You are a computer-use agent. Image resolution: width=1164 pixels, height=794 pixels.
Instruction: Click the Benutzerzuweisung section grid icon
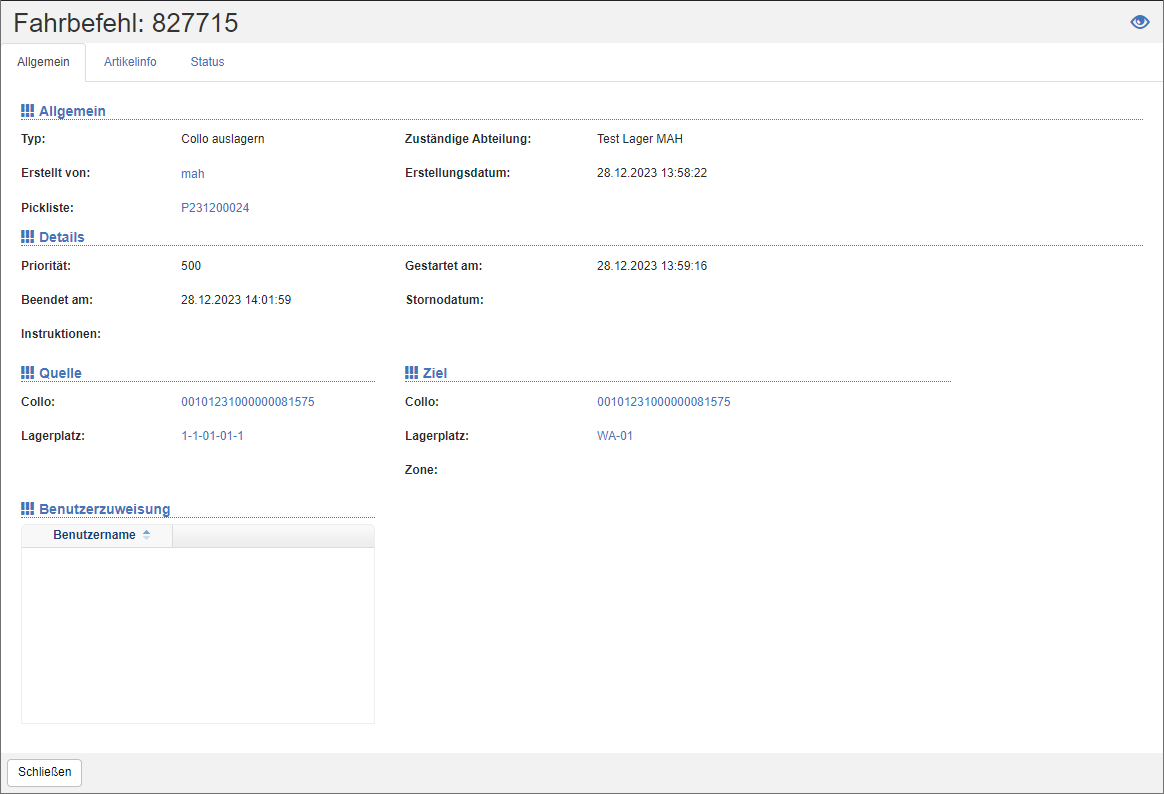[27, 508]
